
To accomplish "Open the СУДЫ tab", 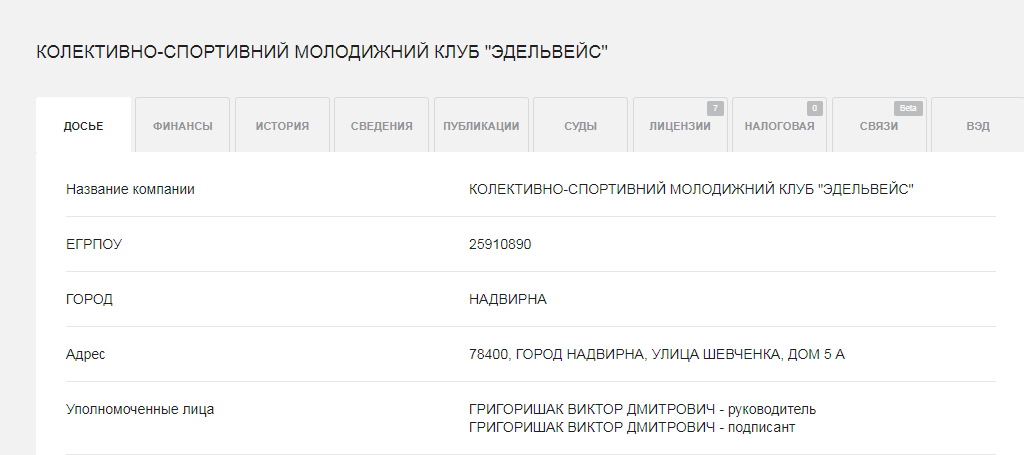I will [580, 126].
